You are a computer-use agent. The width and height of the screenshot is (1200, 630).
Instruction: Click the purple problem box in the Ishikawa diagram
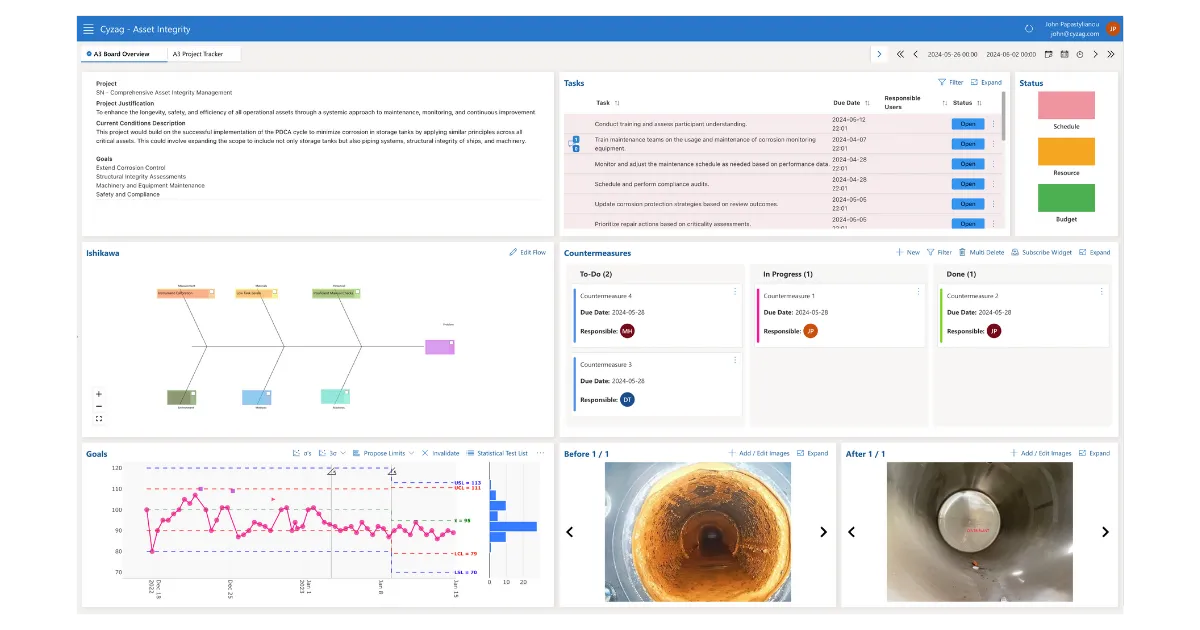(439, 347)
